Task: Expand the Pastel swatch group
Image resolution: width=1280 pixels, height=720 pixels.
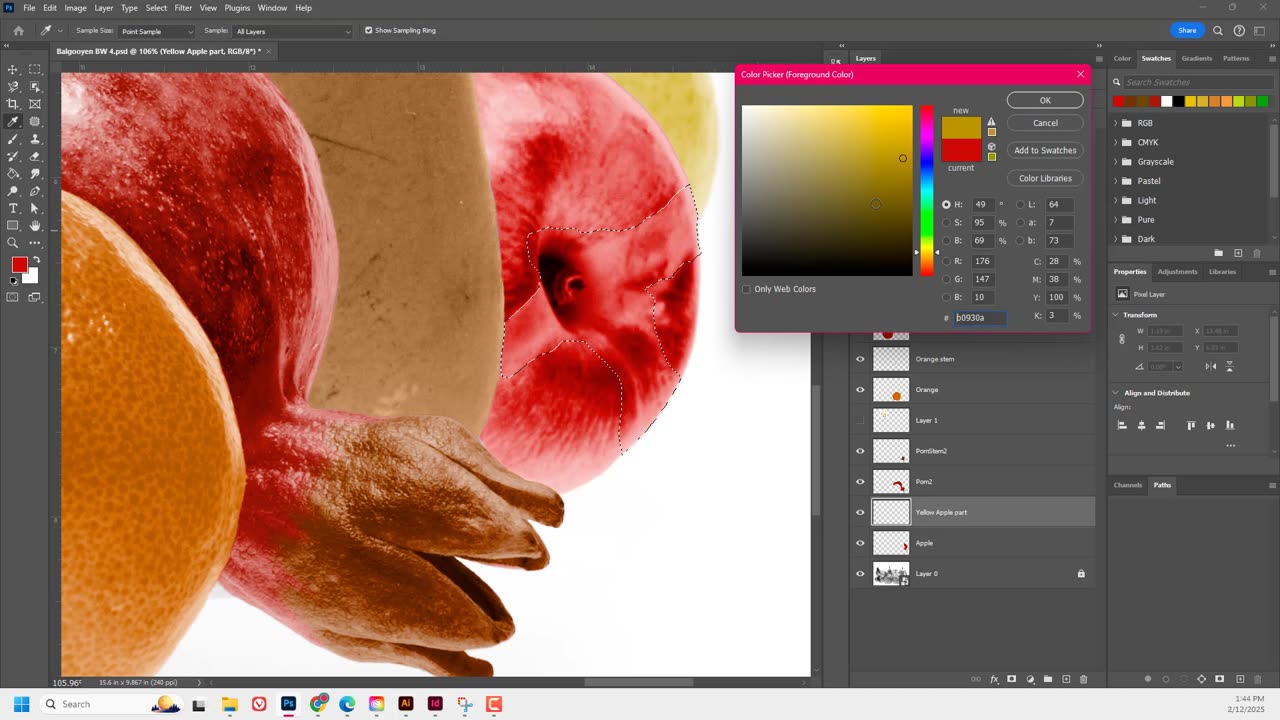Action: [1116, 181]
